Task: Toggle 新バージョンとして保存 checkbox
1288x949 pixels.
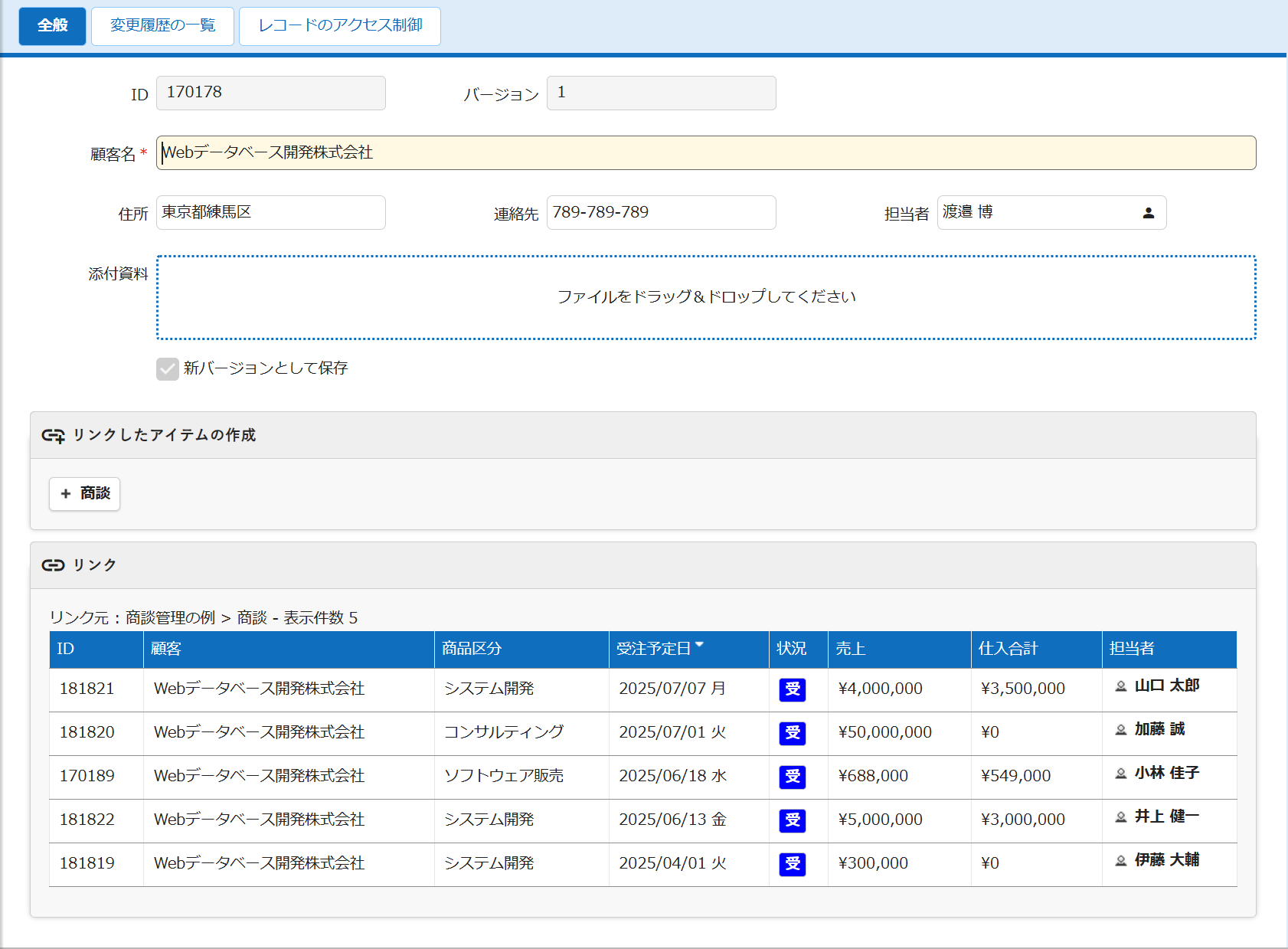Action: pos(168,369)
